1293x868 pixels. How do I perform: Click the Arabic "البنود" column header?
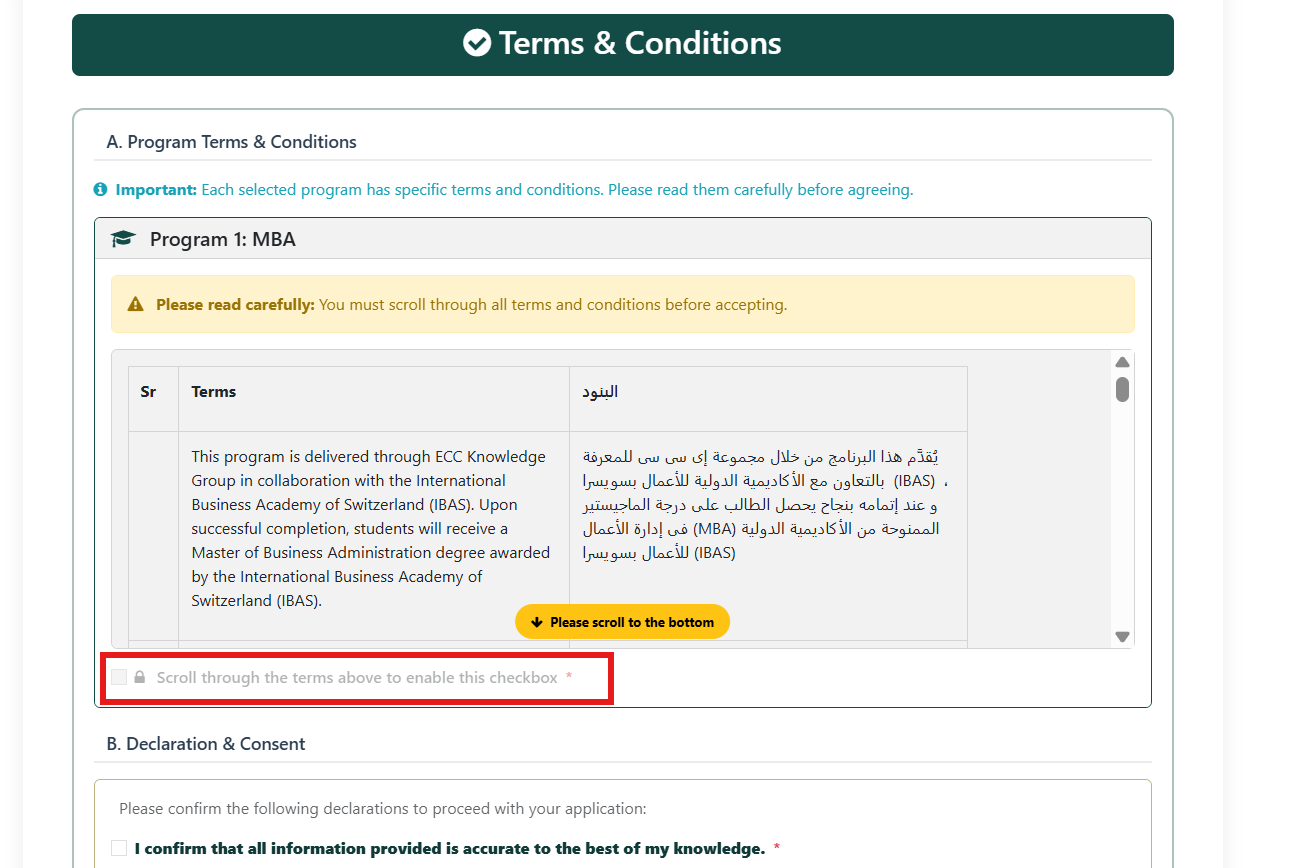pos(600,392)
